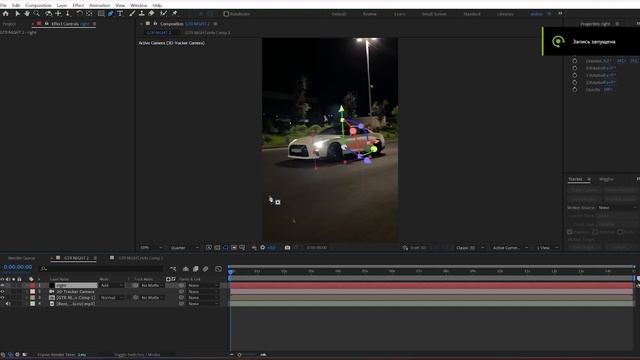Select the Brush tool
Image resolution: width=640 pixels, height=360 pixels.
coord(132,13)
